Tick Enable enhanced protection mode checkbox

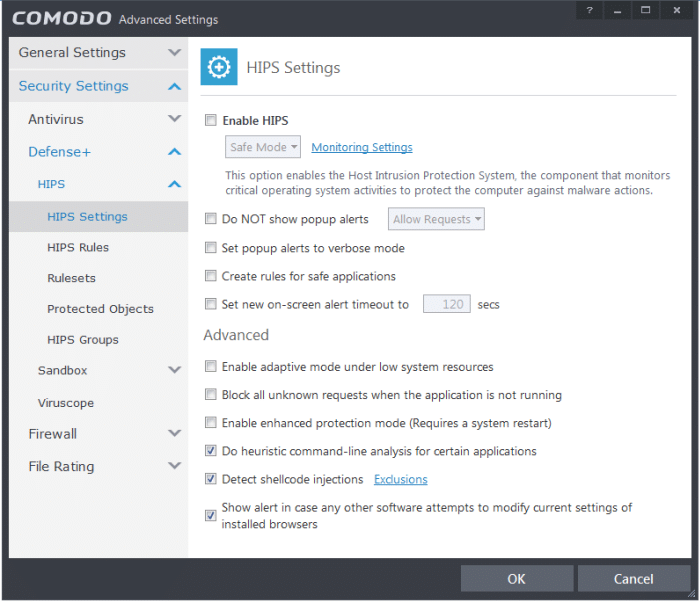coord(211,422)
